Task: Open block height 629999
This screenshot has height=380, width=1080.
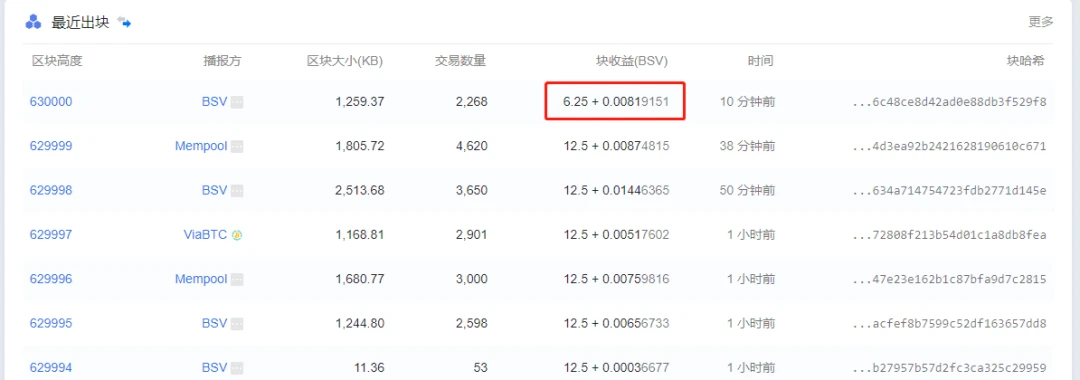Action: pyautogui.click(x=51, y=146)
